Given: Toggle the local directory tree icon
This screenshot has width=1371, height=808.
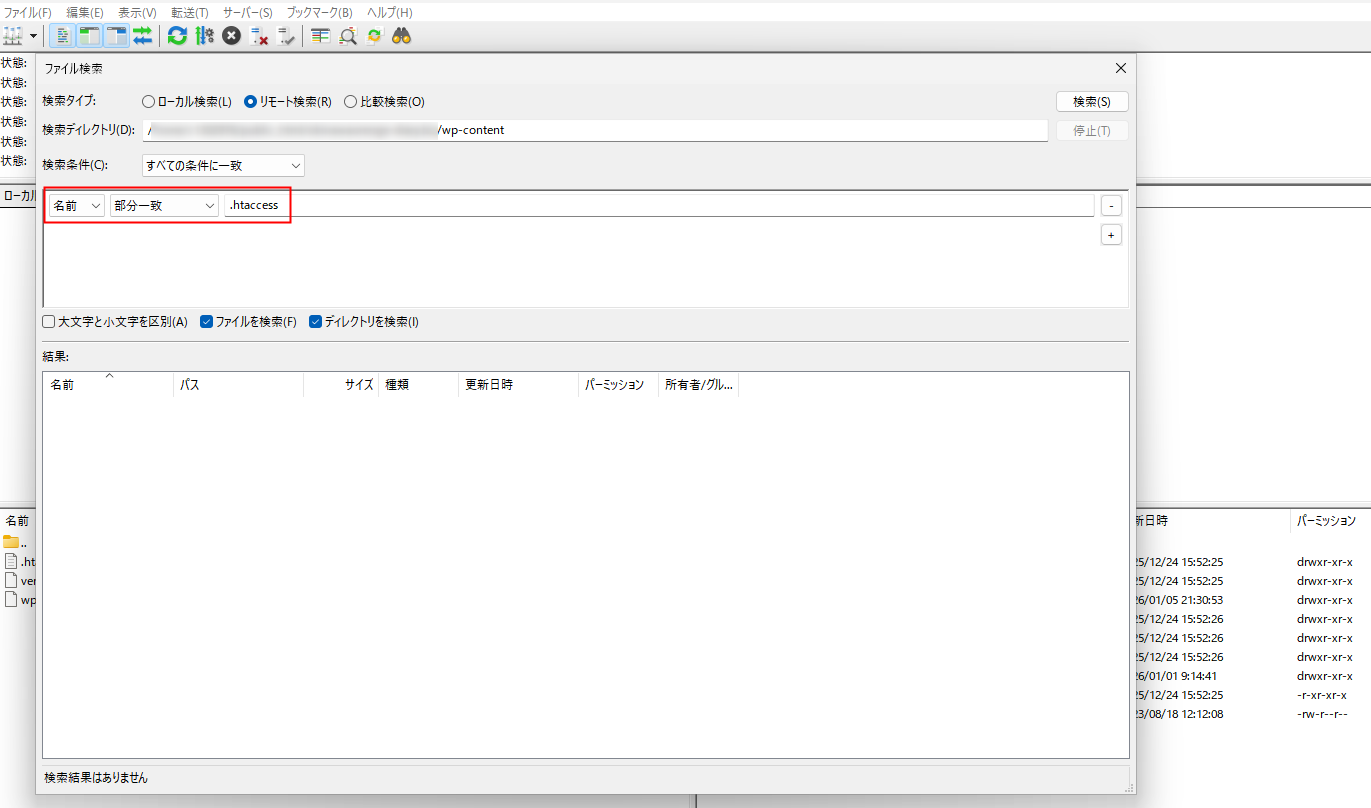Looking at the screenshot, I should 89,36.
